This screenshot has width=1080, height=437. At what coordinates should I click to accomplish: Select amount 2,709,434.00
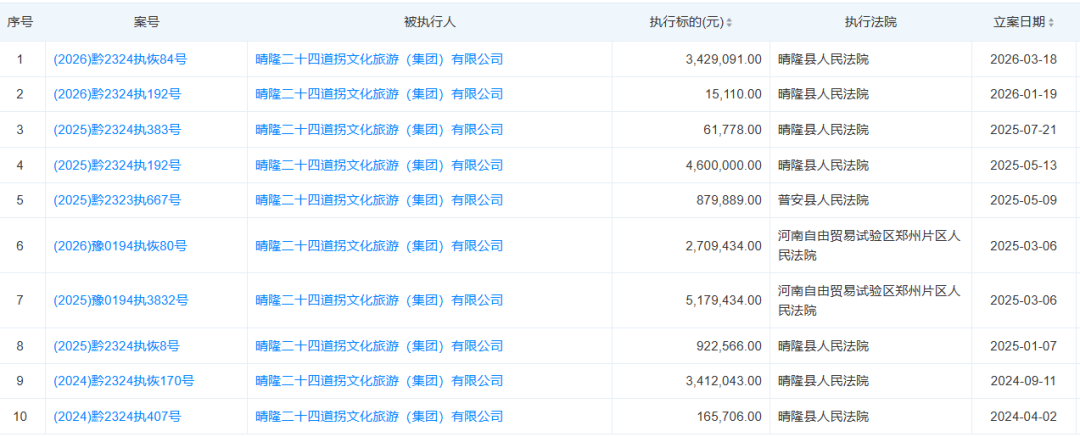click(x=724, y=245)
